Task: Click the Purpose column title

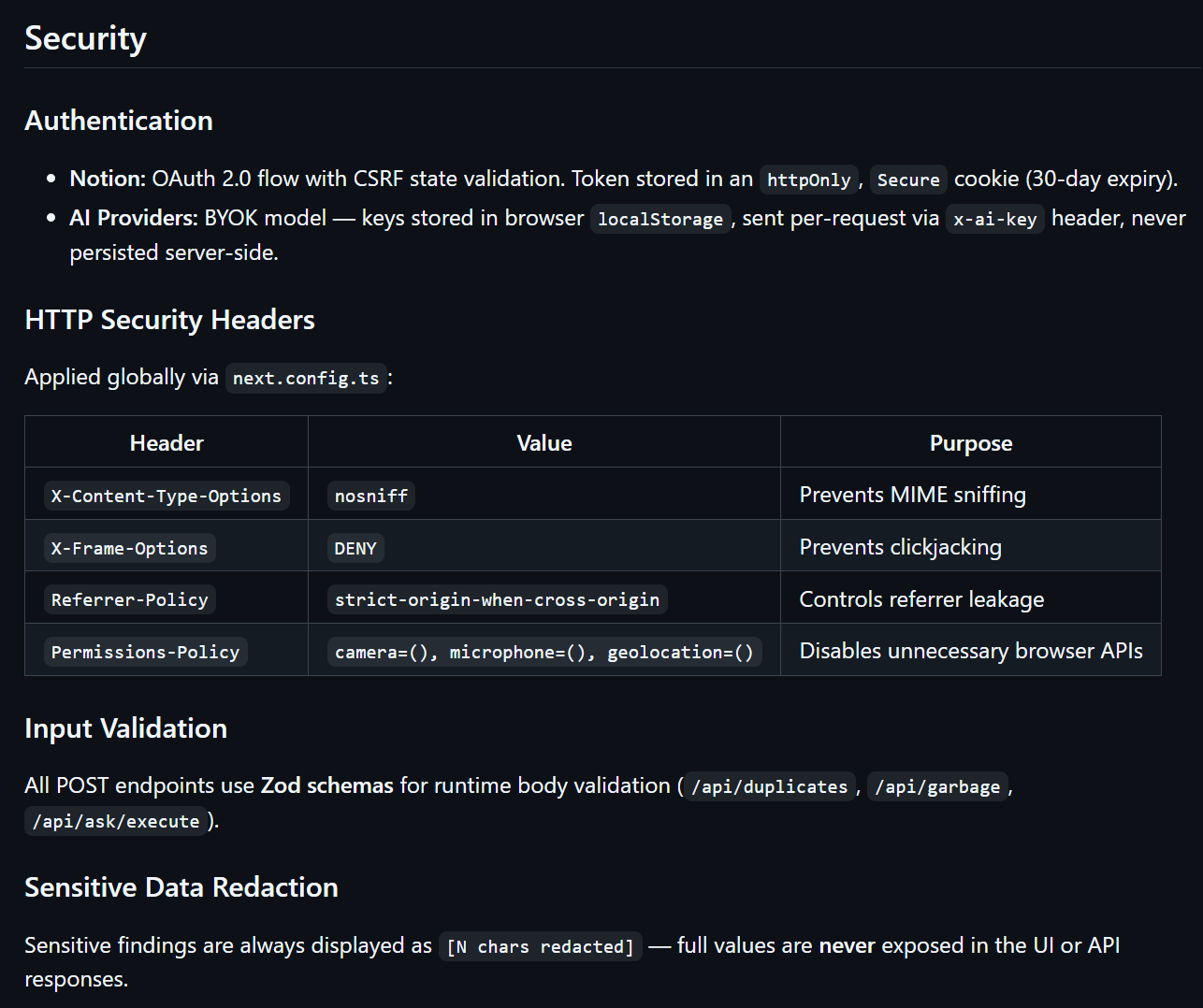Action: click(x=970, y=443)
